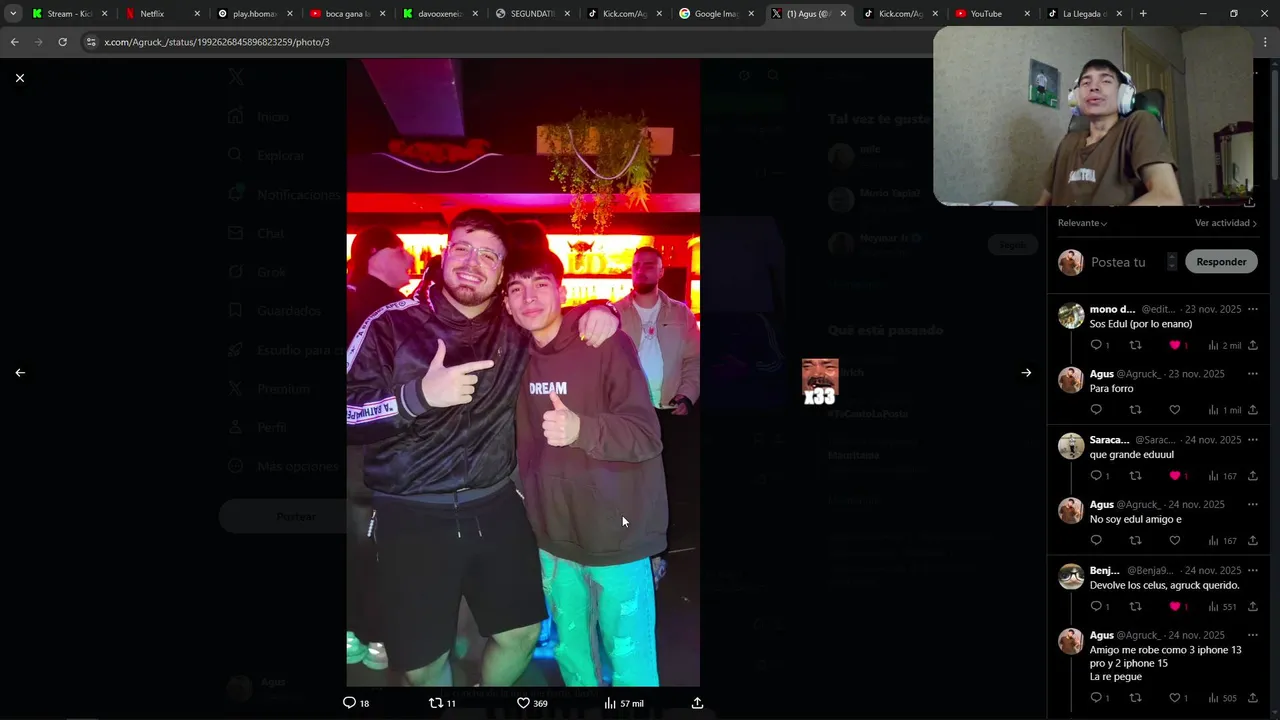
Task: Go to the previous photo arrow
Action: (20, 372)
